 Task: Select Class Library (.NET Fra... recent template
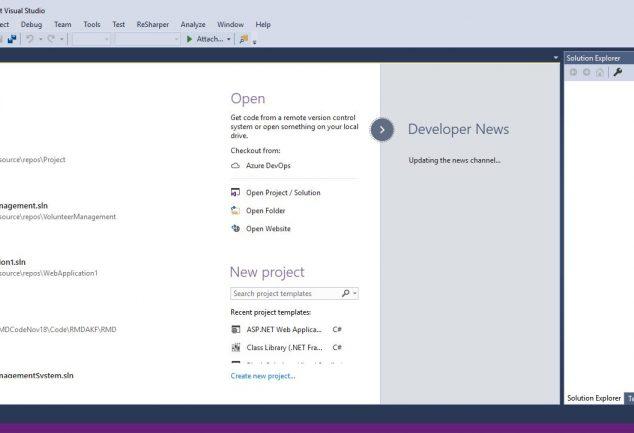pos(287,347)
